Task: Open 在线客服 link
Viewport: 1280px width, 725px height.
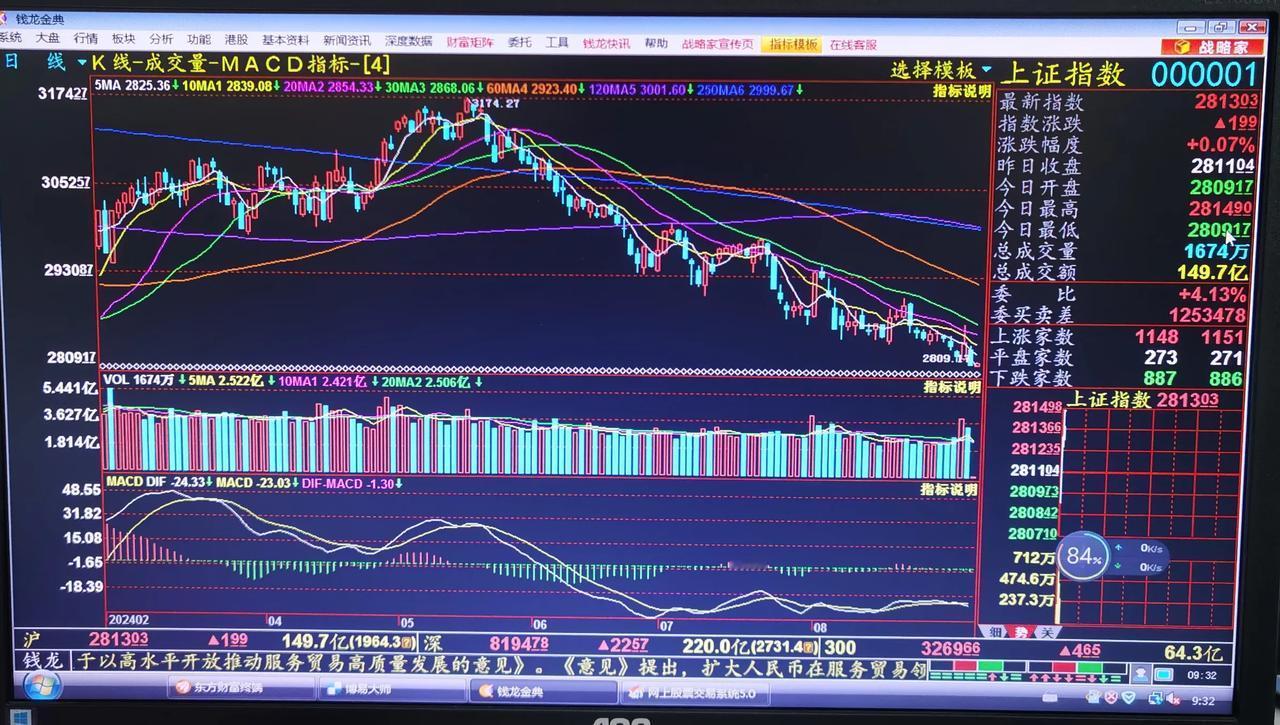Action: pyautogui.click(x=853, y=45)
